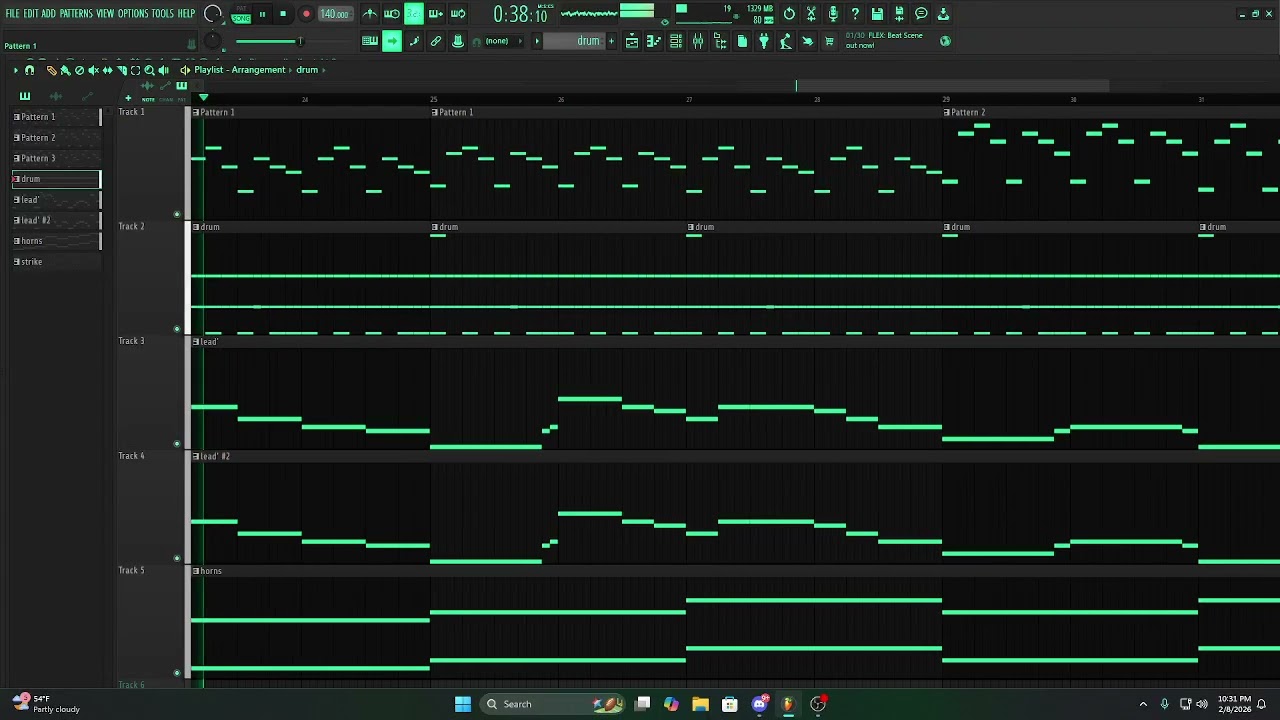Open the globe online news icon
The image size is (1280, 720).
coord(945,41)
